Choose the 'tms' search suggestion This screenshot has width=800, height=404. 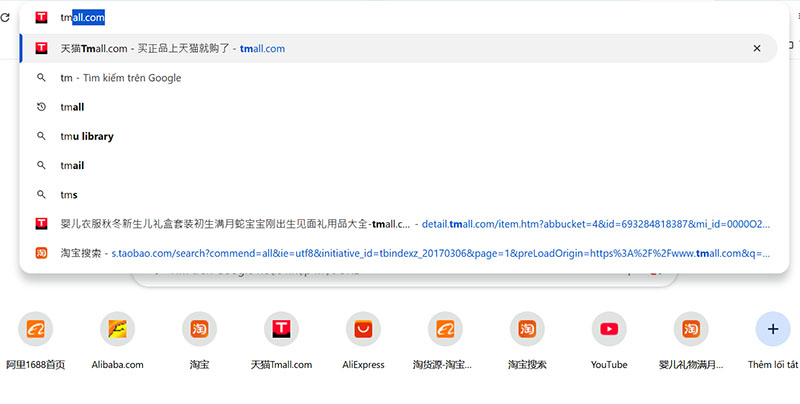pos(69,194)
